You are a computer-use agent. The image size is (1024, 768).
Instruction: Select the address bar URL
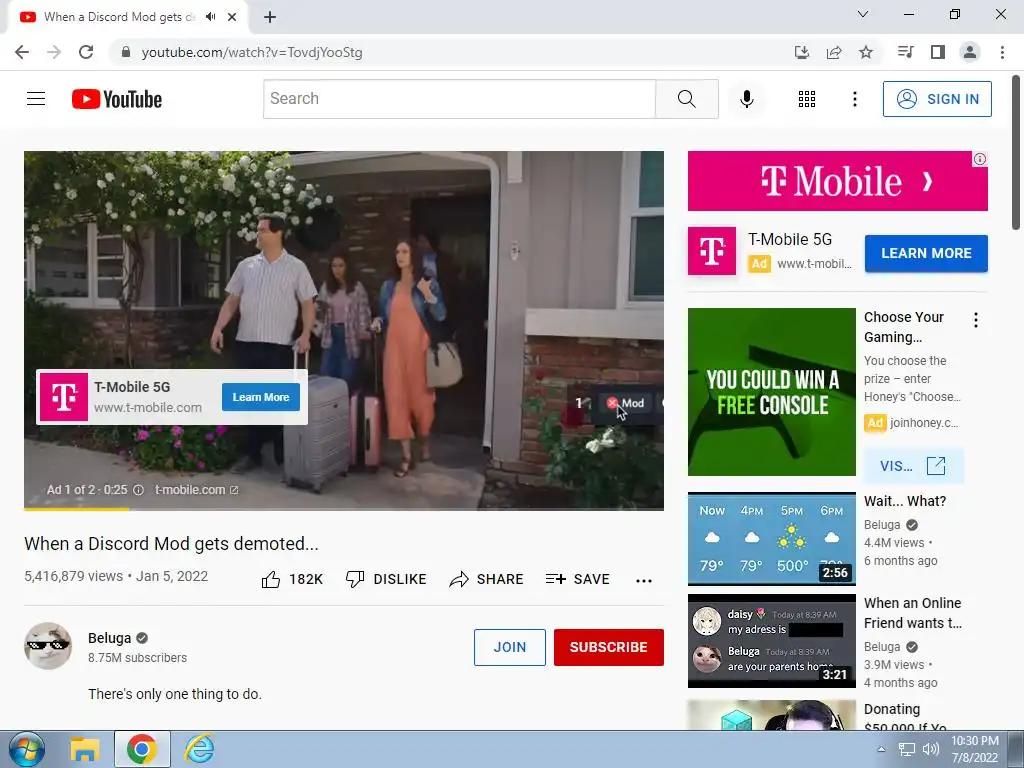tap(251, 52)
